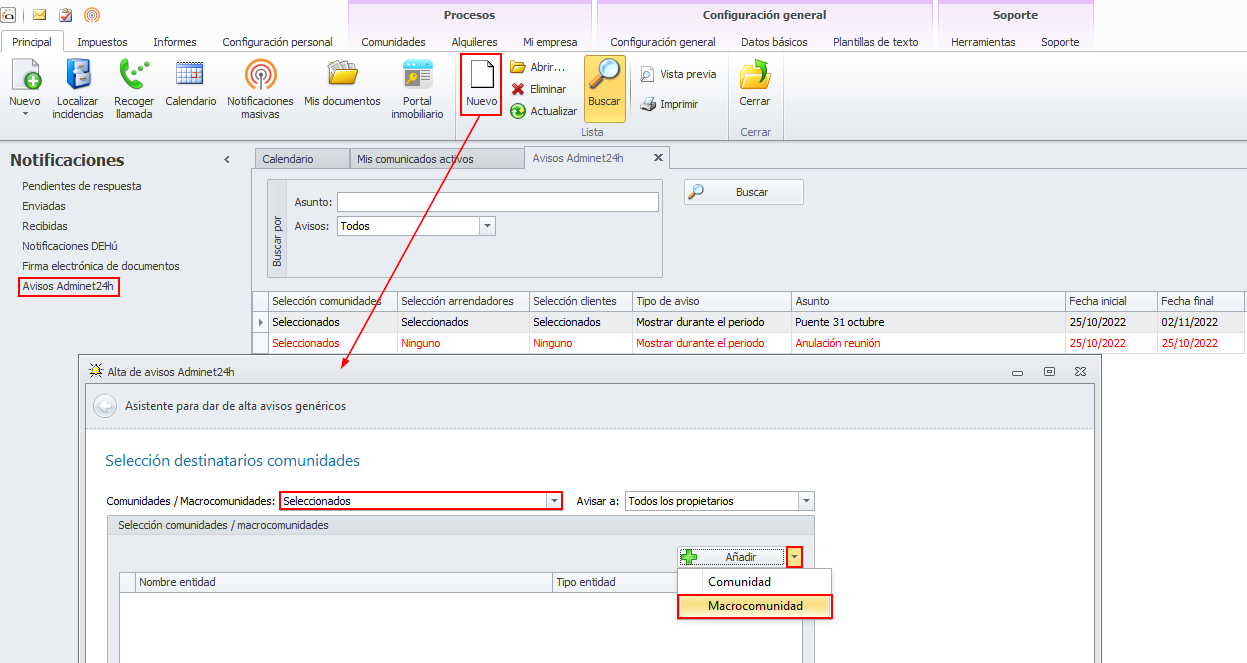The image size is (1247, 663).
Task: Click the 02/11/2022 Fecha final cell
Action: 1201,322
